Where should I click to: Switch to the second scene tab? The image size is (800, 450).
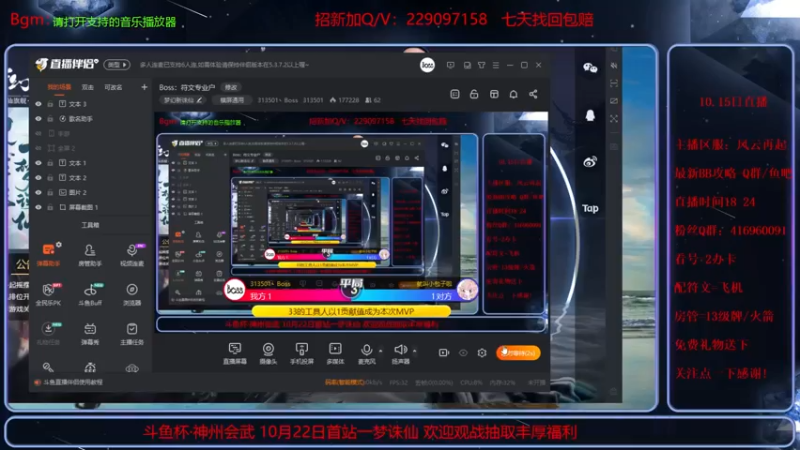(88, 87)
